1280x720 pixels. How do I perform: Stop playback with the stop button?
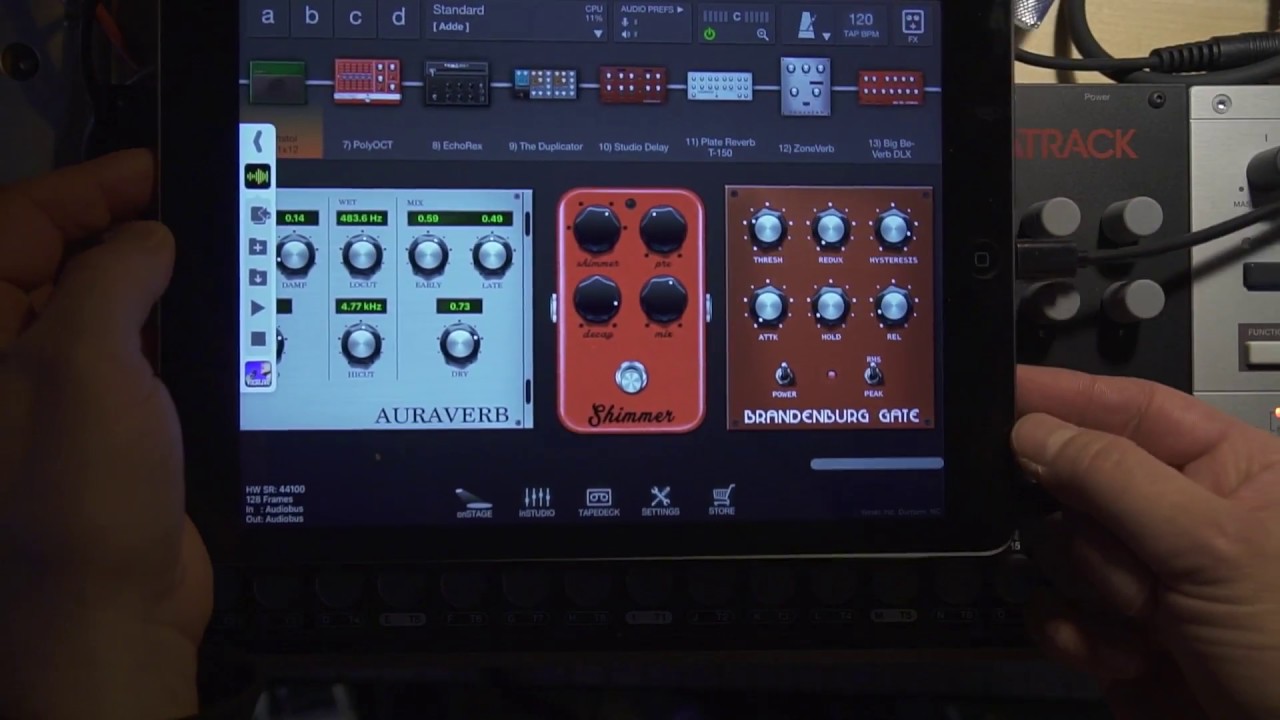258,339
